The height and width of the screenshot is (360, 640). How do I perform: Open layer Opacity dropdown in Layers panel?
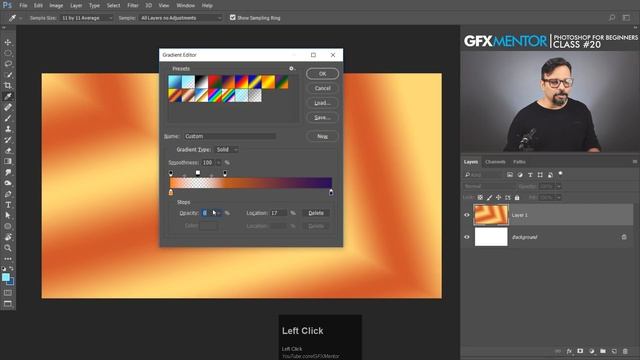[559, 187]
